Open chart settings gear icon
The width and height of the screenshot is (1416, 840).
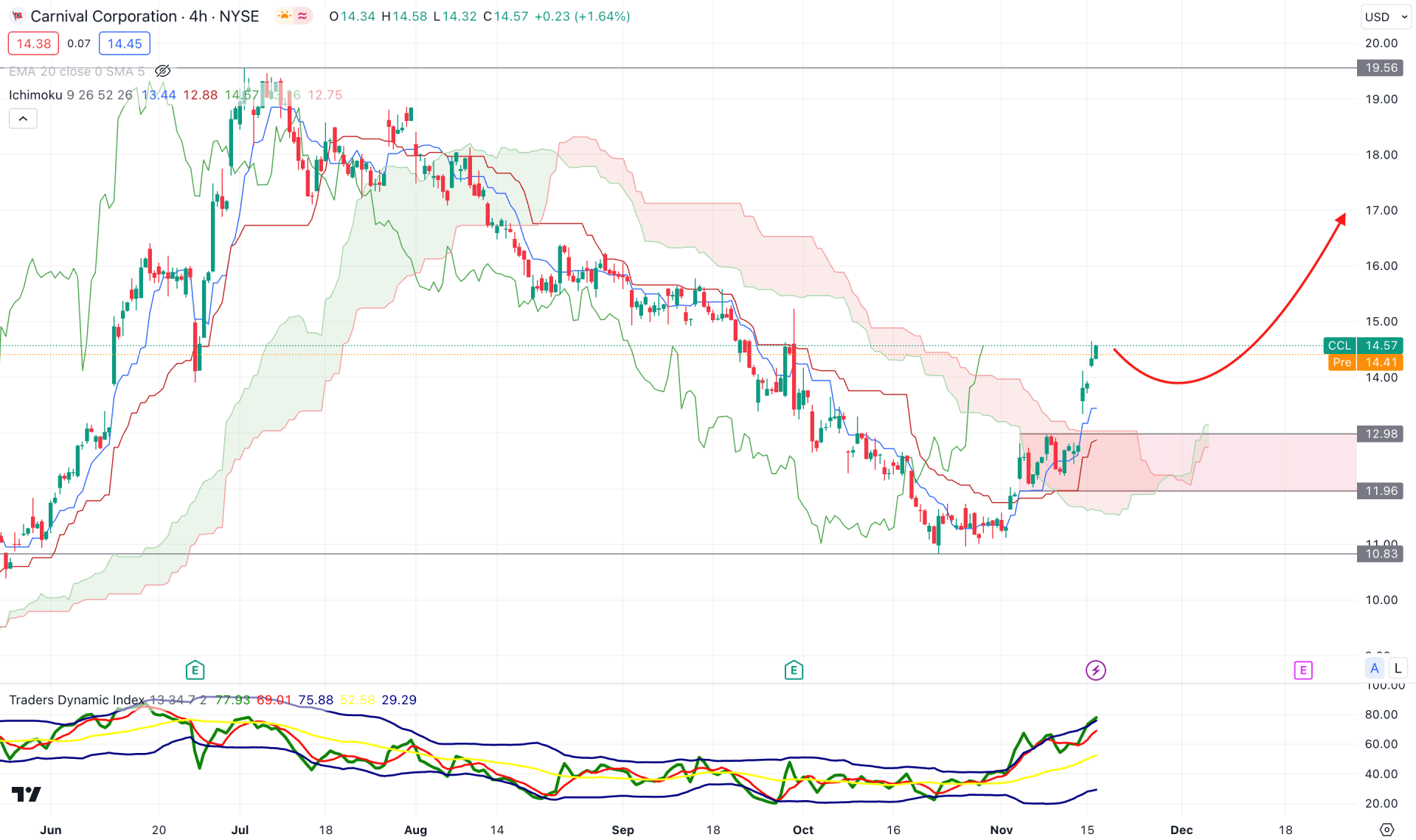click(x=1386, y=830)
